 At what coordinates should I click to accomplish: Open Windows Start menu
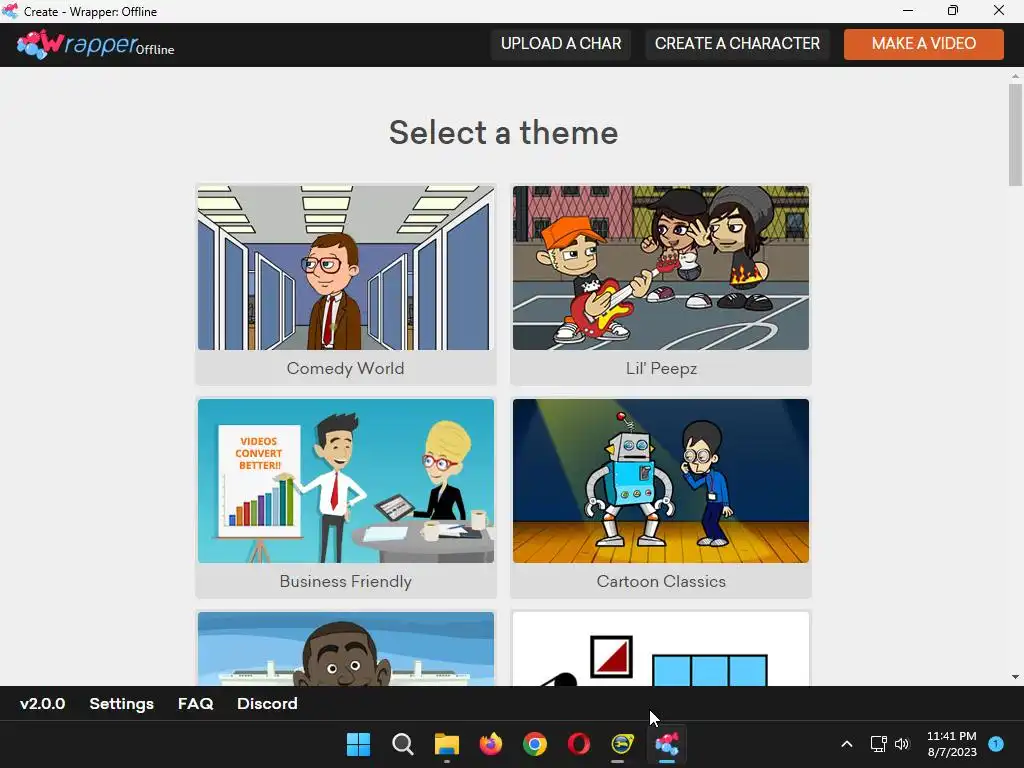click(x=358, y=744)
